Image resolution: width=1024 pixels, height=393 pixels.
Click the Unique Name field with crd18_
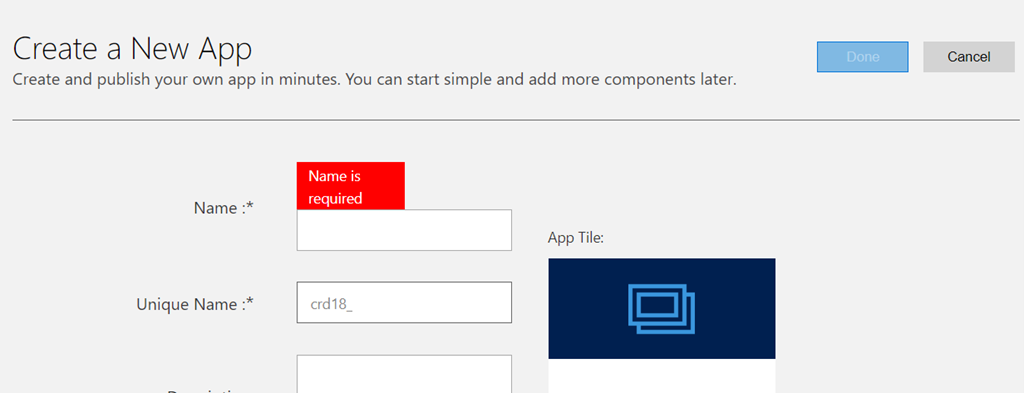pos(404,302)
